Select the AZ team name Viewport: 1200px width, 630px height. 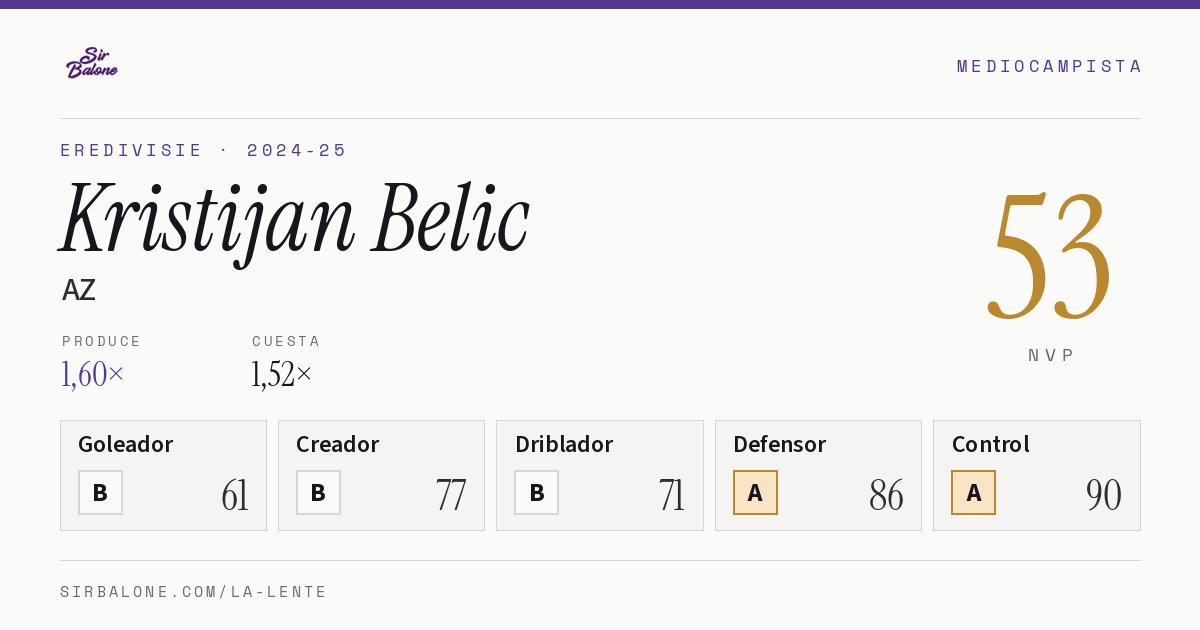pyautogui.click(x=79, y=290)
